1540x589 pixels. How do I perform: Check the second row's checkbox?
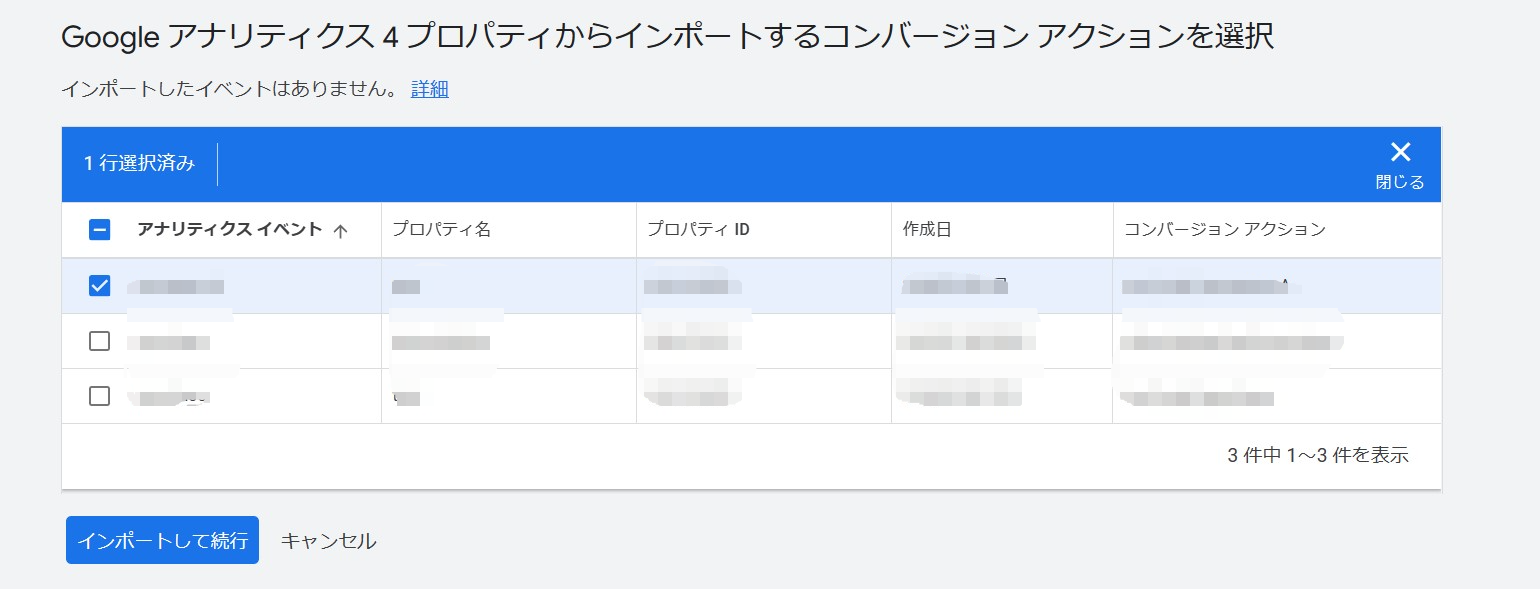[x=99, y=340]
